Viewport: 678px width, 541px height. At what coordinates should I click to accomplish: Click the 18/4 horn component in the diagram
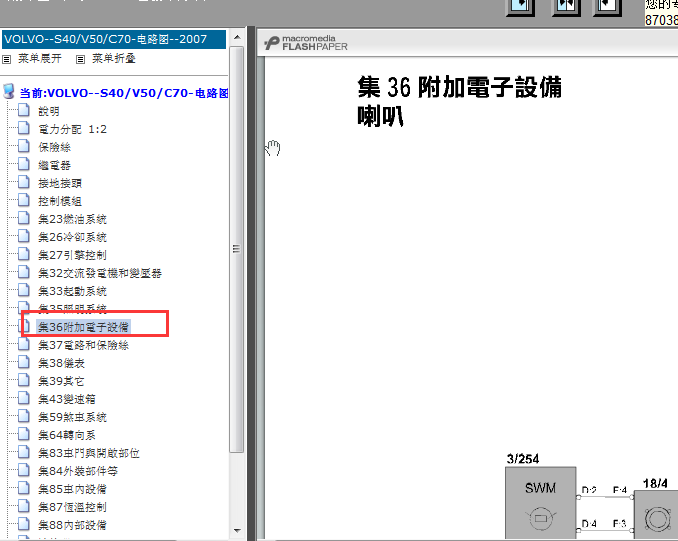656,515
